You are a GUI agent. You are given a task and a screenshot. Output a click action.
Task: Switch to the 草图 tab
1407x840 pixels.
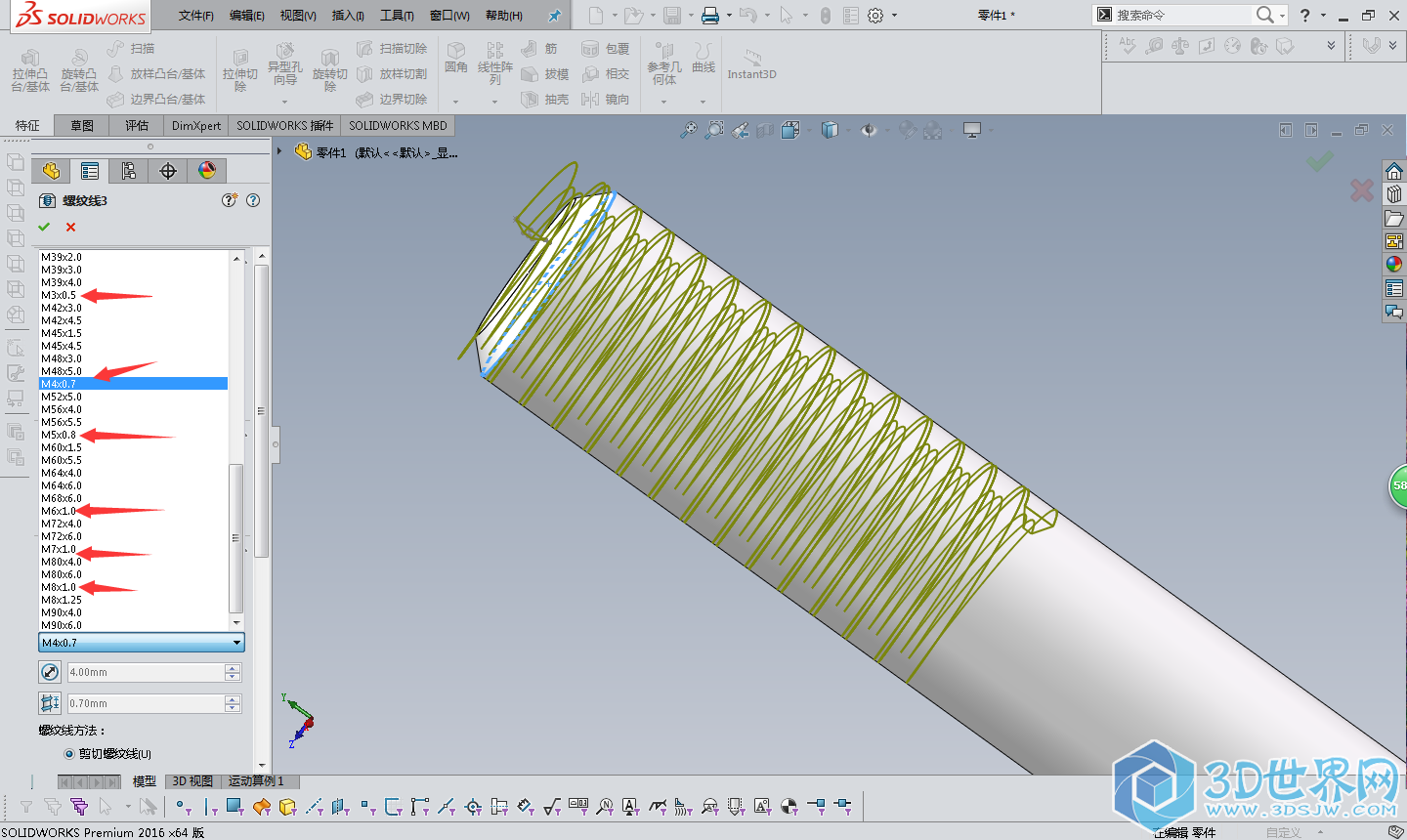point(82,125)
